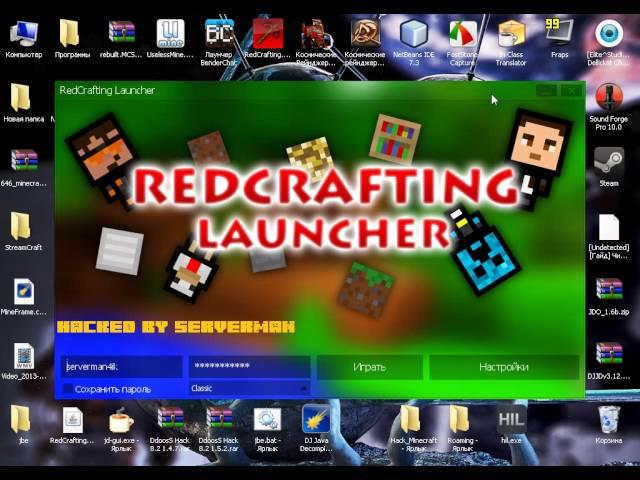The height and width of the screenshot is (480, 640).
Task: Open the first Космические рейнджеры icon
Action: (x=315, y=33)
